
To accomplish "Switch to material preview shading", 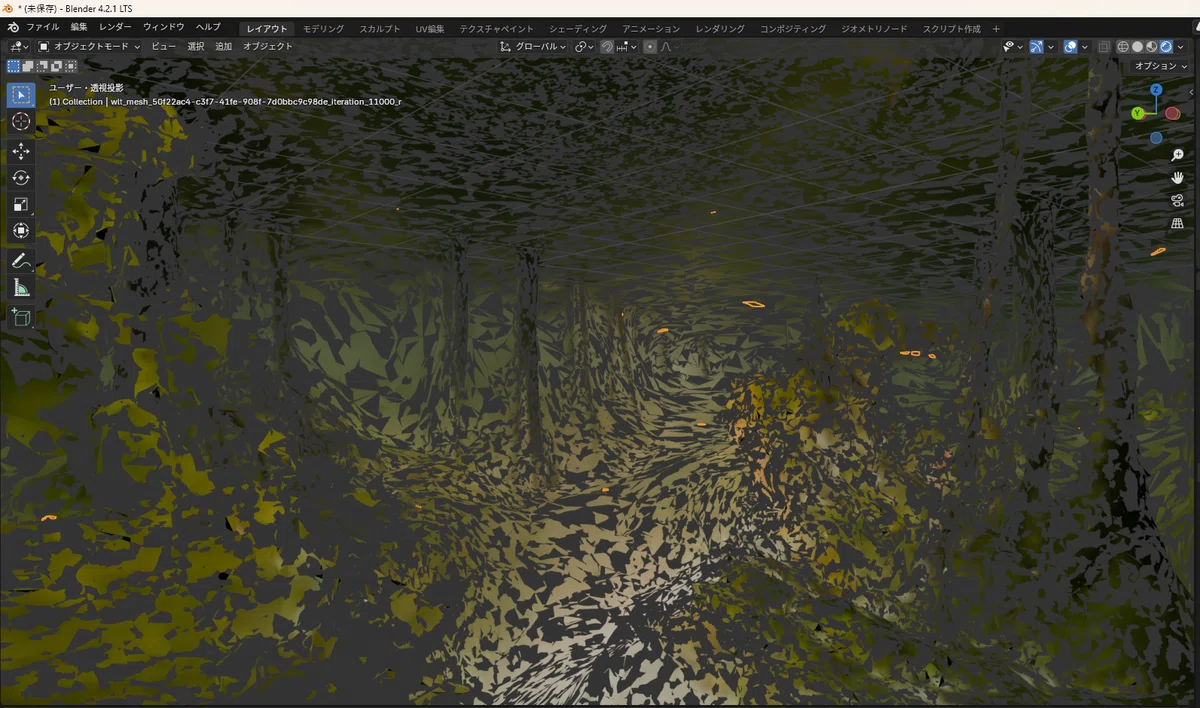I will pos(1151,47).
